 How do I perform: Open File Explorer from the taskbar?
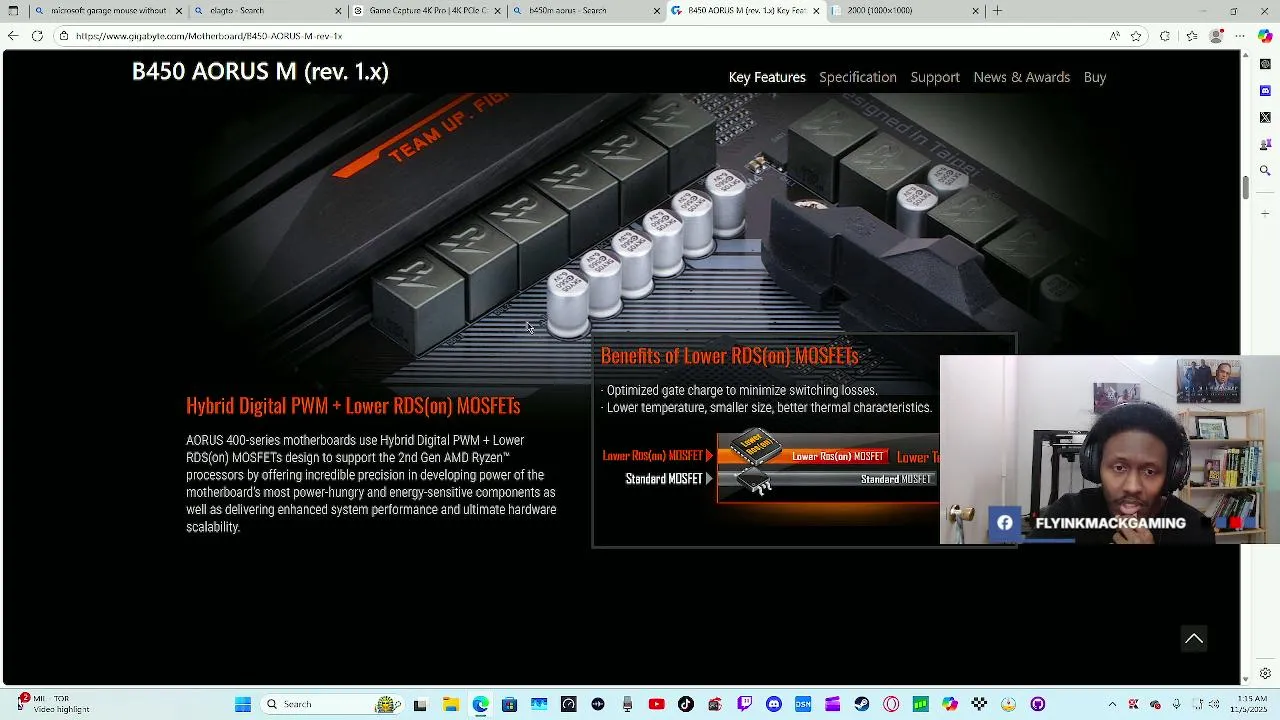coord(450,704)
